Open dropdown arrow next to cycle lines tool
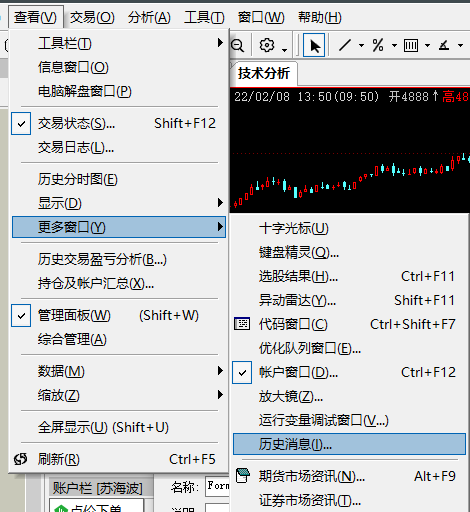Screen dimensions: 470x512 click(427, 45)
